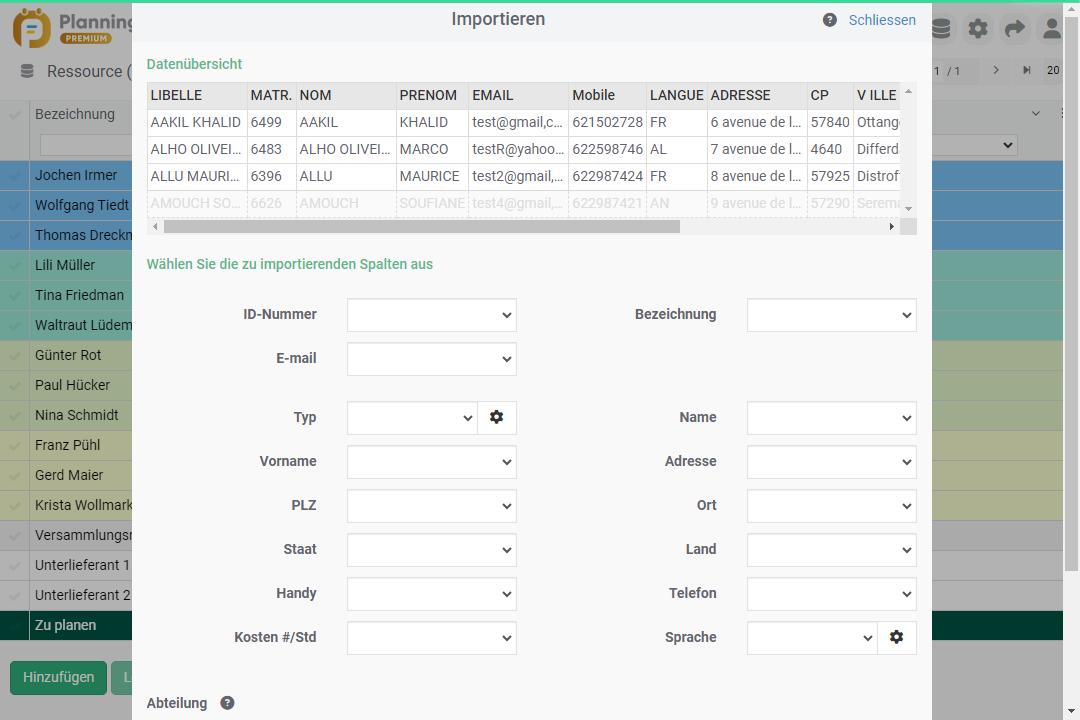
Task: Close the import dialog via Schliessen
Action: [x=881, y=20]
